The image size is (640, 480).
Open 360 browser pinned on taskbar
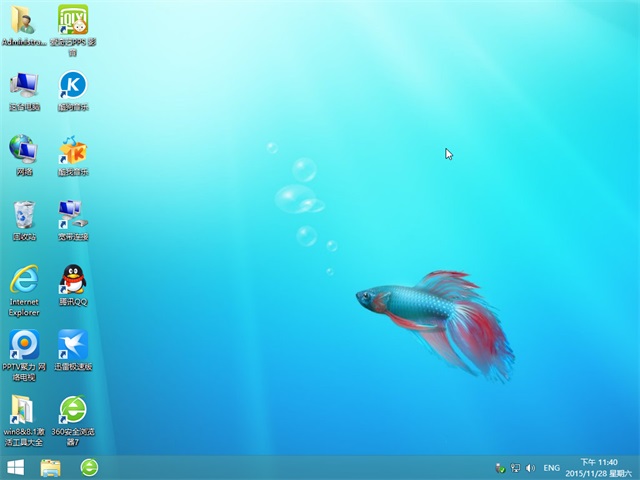tap(89, 467)
